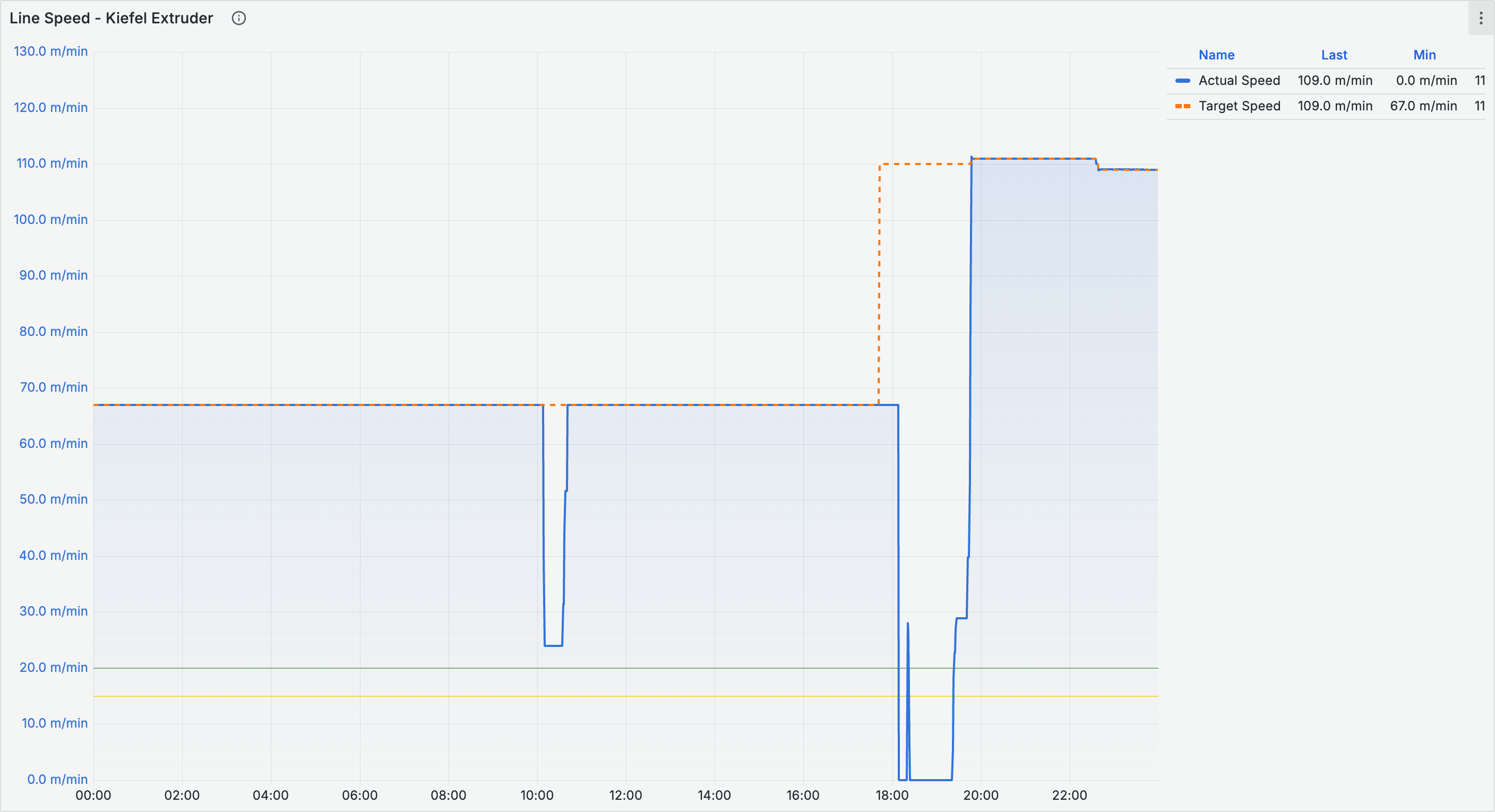This screenshot has height=812, width=1495.
Task: Click the 18:00 time axis label
Action: (x=891, y=795)
